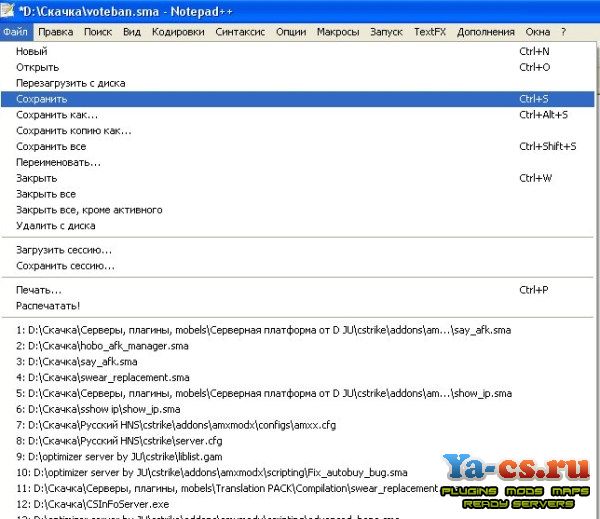Open recent file 1 ending in say_afk.sma
The image size is (600, 519).
click(x=298, y=330)
